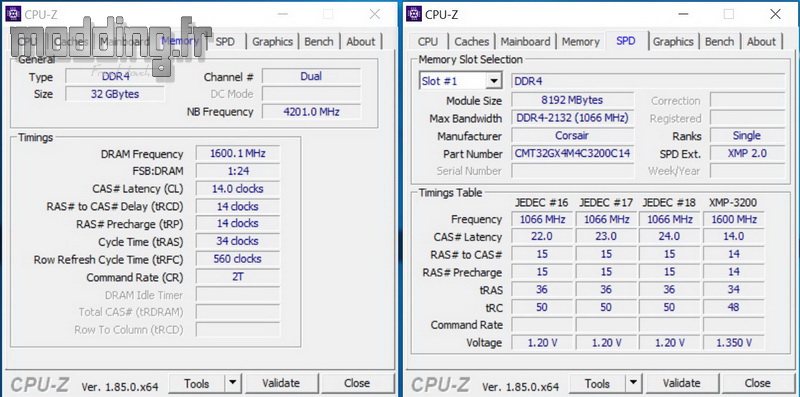Expand Tools dropdown arrow in left window

point(233,383)
